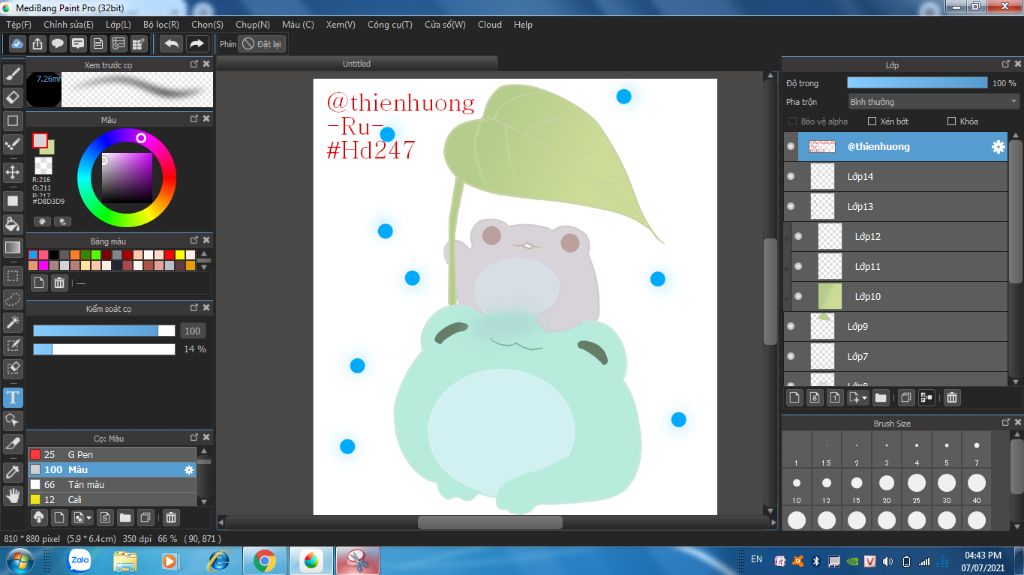Select the Text tool

click(x=13, y=398)
